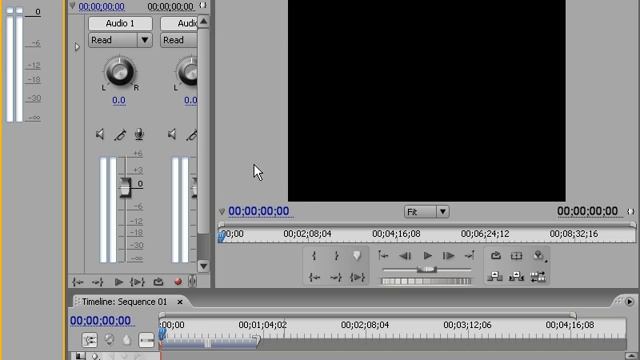Click Timeline ruler at 00;02;08;04
This screenshot has width=640, height=360.
point(365,325)
